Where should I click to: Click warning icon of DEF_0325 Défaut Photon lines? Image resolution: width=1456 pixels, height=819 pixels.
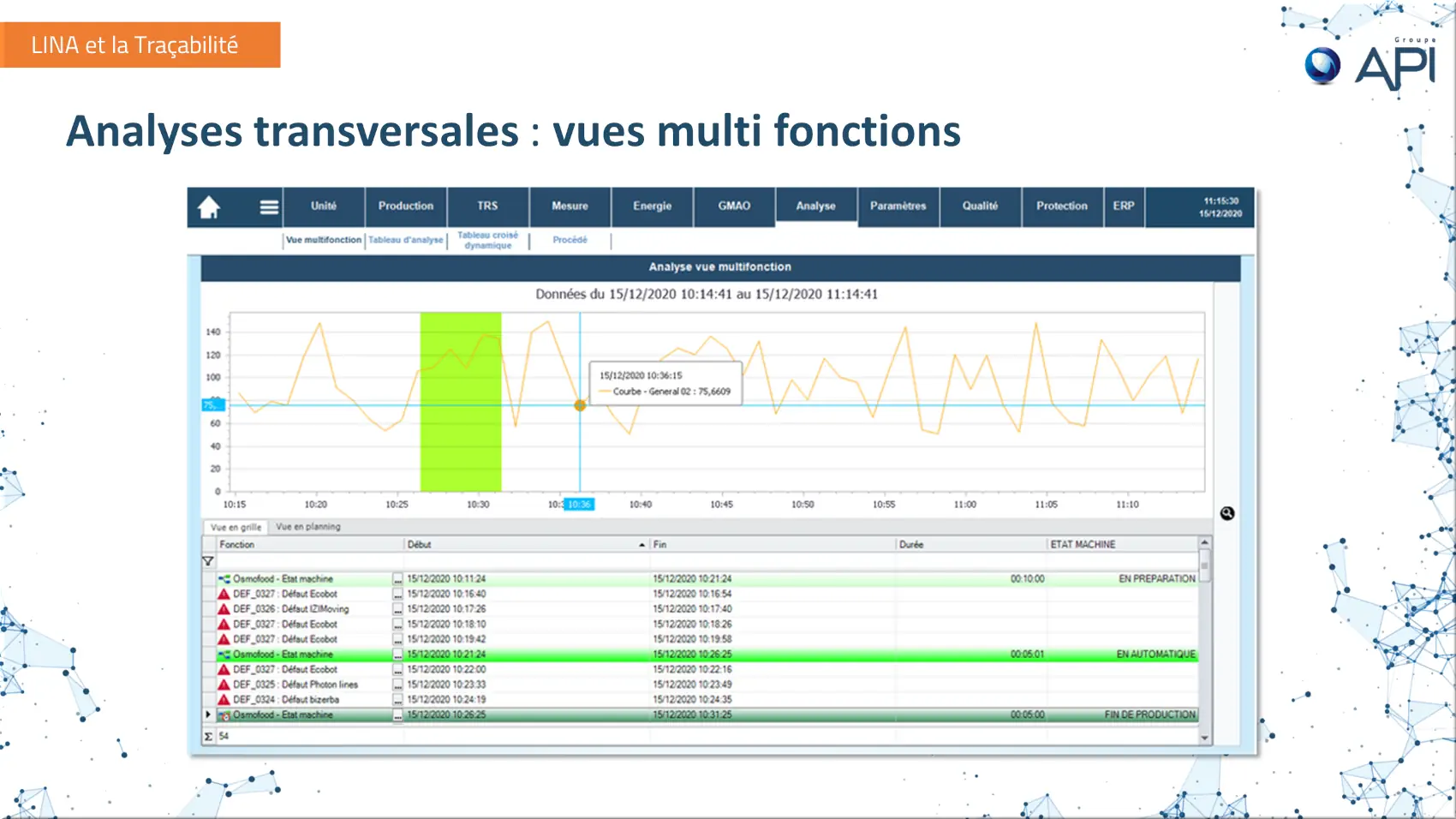pos(224,684)
